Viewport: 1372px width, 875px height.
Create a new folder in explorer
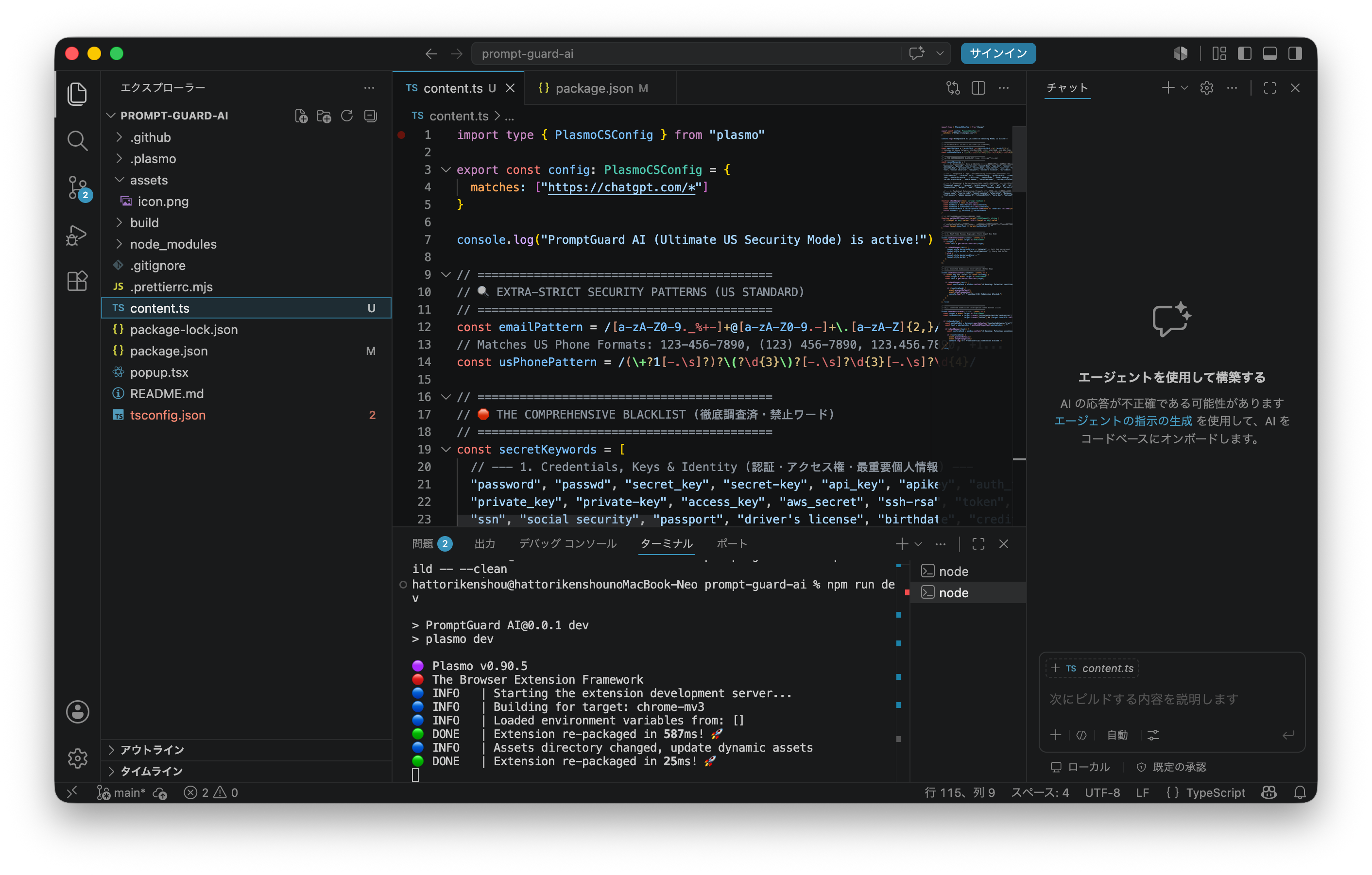(x=324, y=116)
